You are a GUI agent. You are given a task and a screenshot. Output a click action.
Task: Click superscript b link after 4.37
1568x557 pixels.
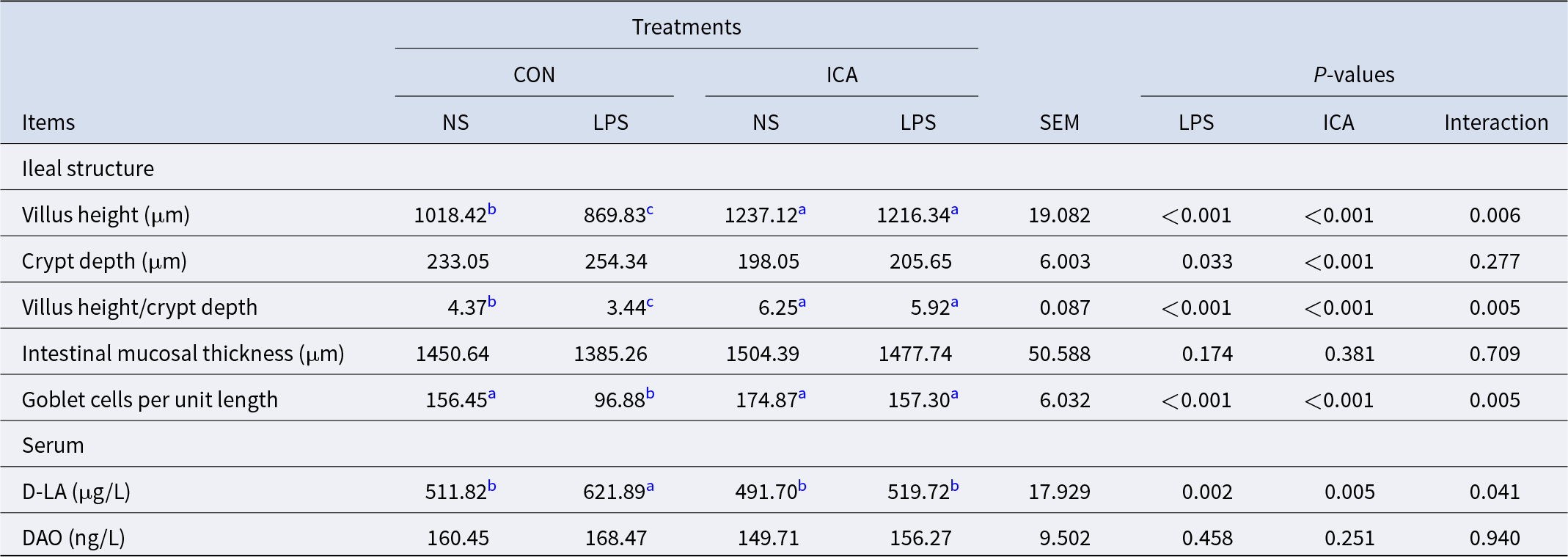[x=492, y=302]
